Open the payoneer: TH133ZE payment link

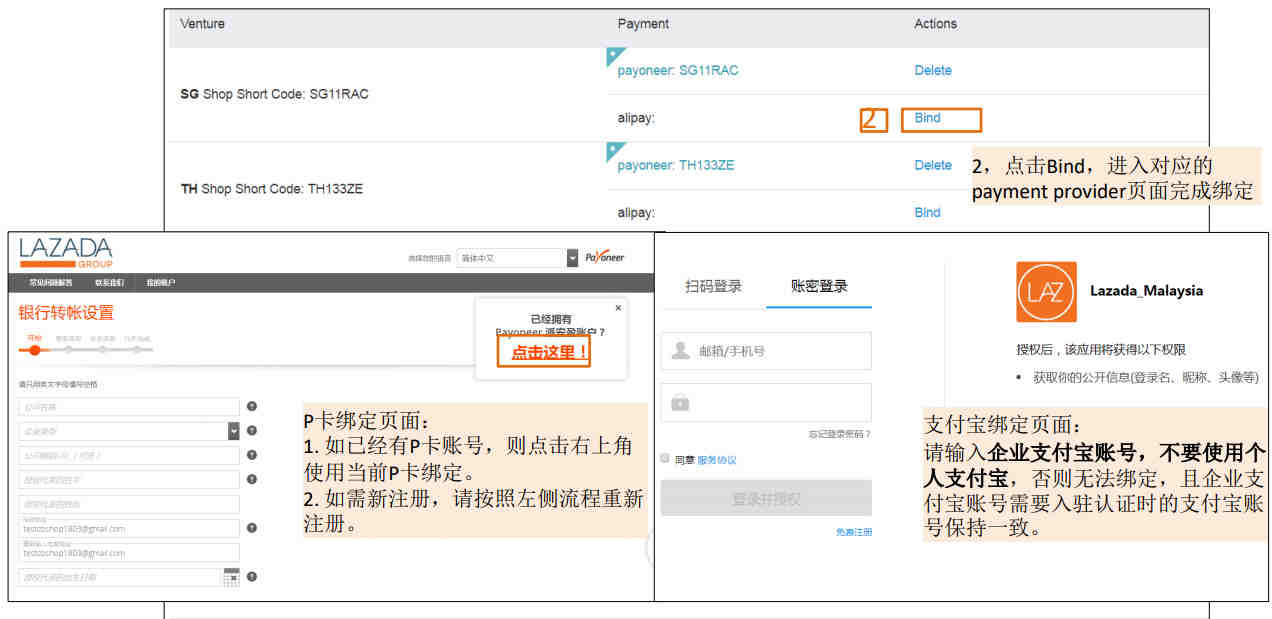pos(676,165)
